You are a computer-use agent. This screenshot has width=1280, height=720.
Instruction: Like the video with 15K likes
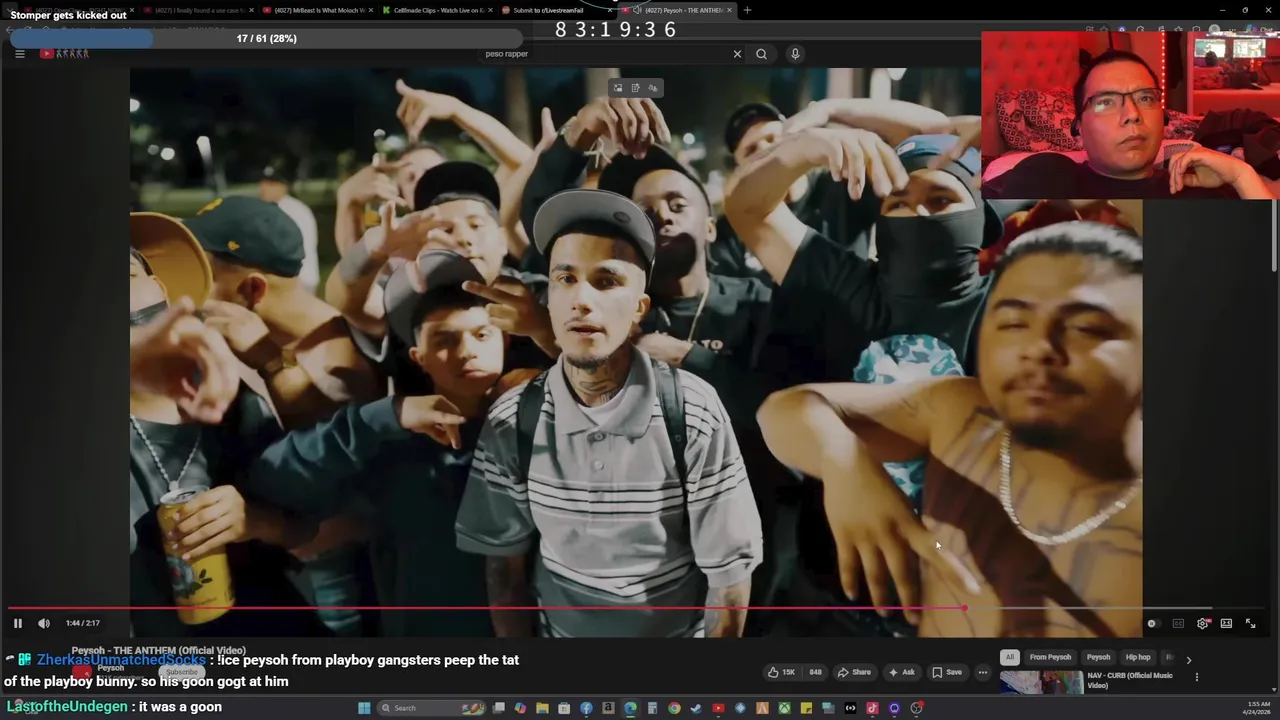[x=781, y=672]
